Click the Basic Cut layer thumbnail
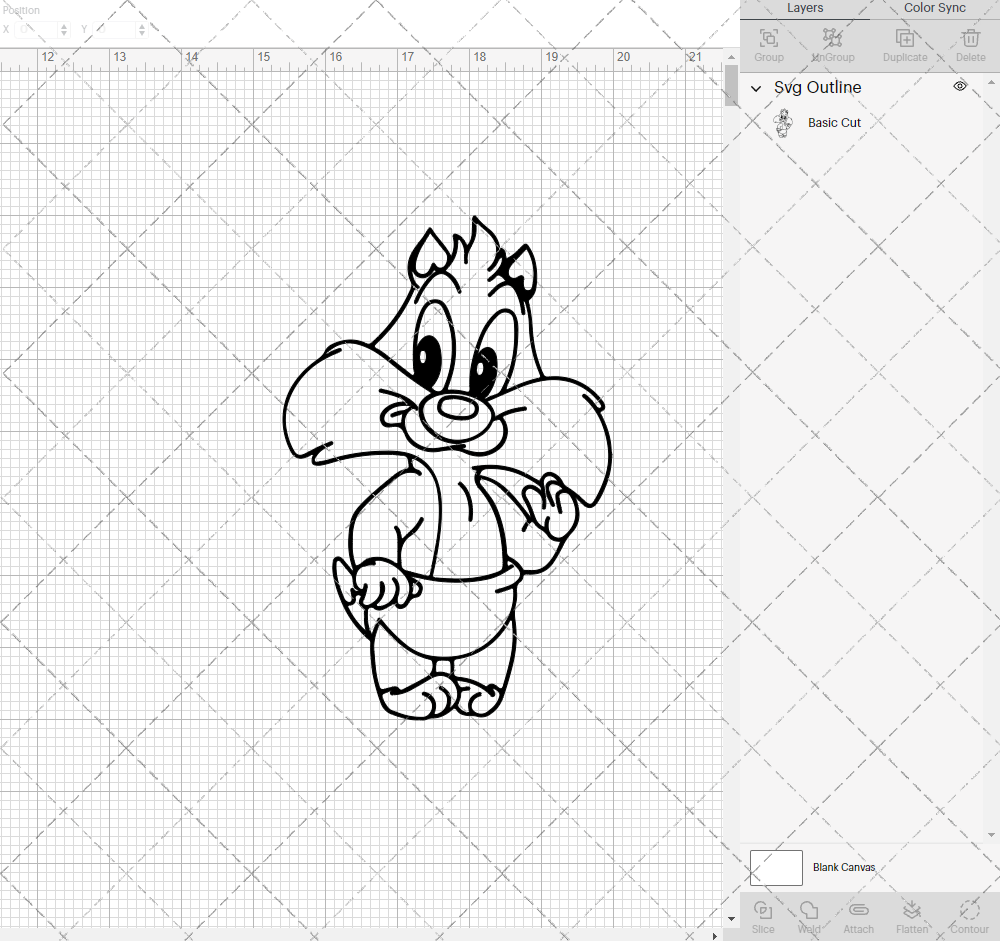The height and width of the screenshot is (941, 1000). click(783, 122)
